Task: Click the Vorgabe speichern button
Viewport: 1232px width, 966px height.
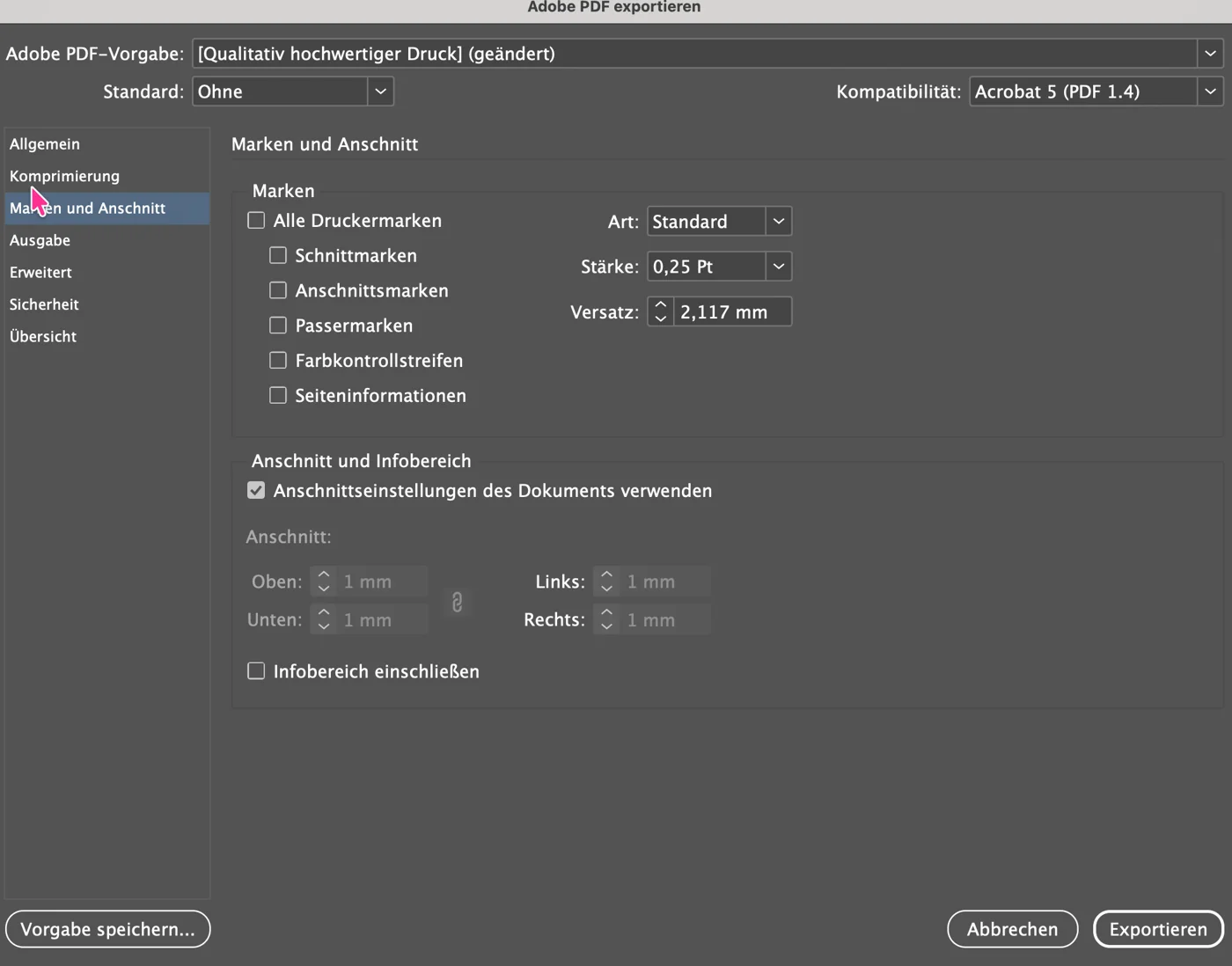Action: click(x=107, y=929)
